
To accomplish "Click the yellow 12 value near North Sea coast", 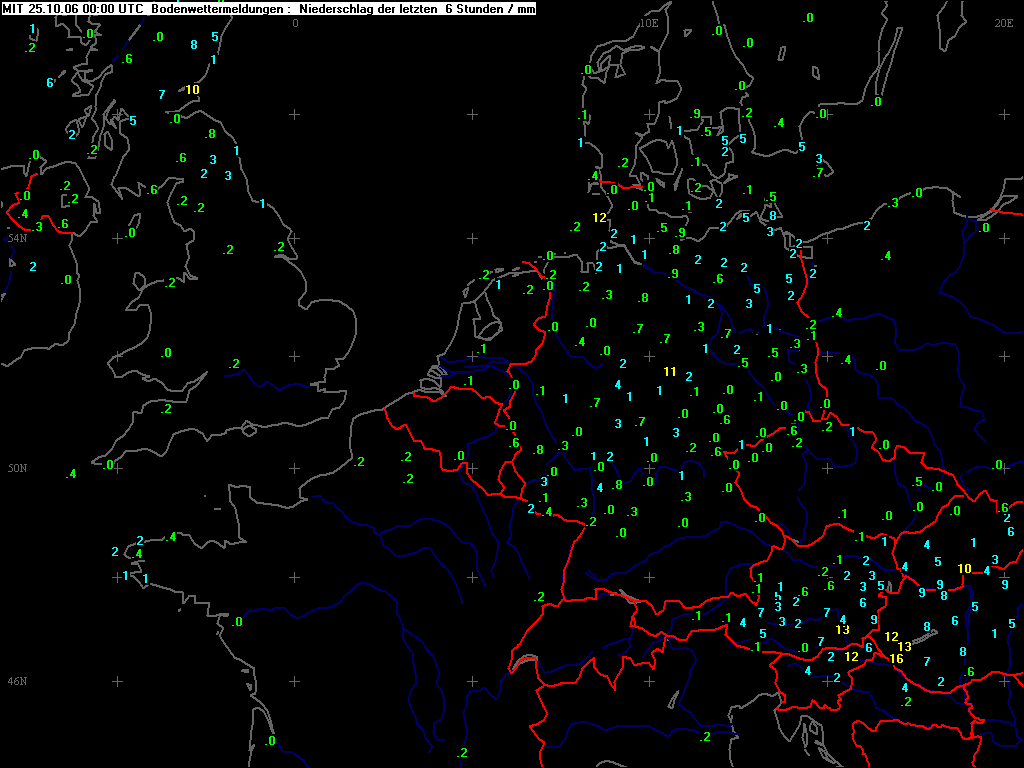I will [x=600, y=217].
